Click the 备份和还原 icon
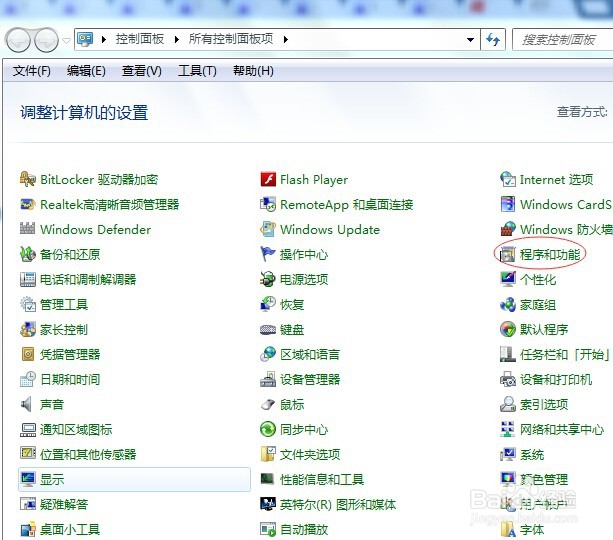 click(x=27, y=254)
